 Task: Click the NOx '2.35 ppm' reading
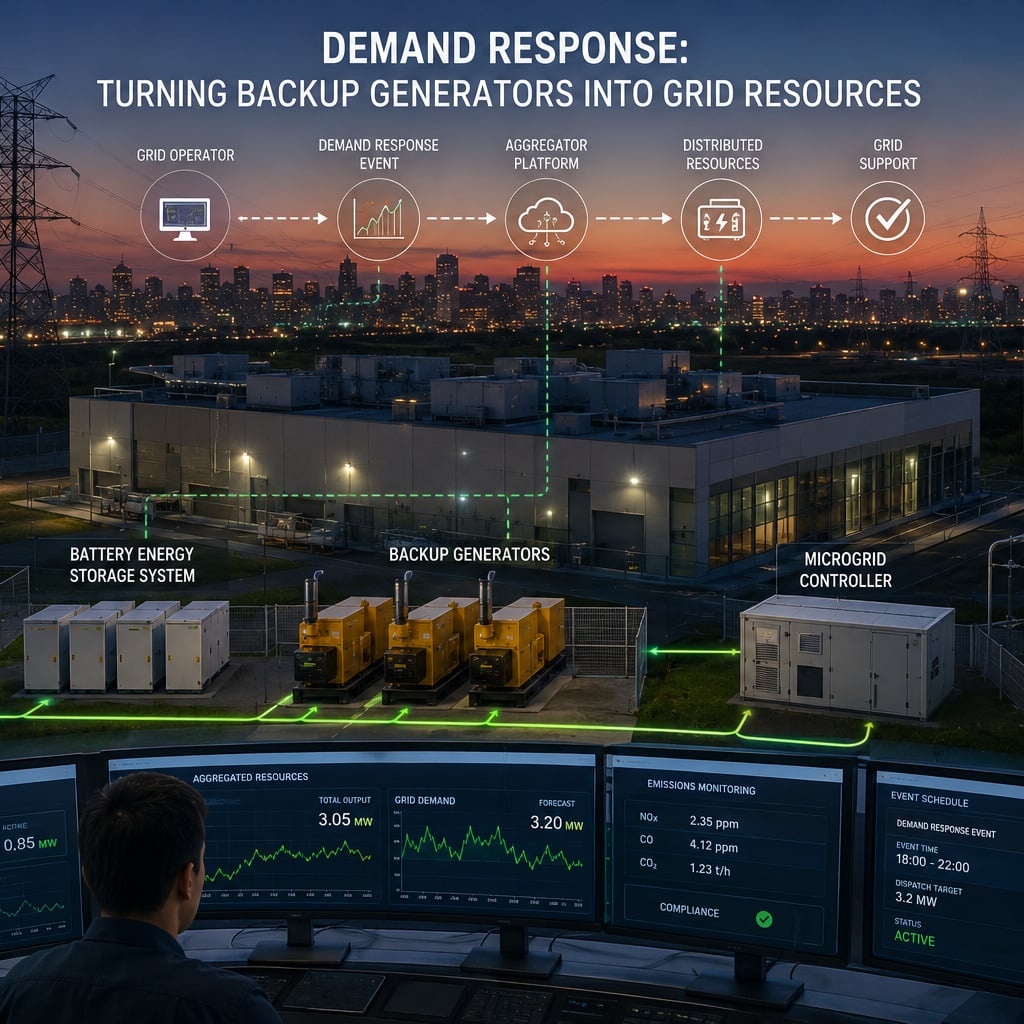(714, 822)
